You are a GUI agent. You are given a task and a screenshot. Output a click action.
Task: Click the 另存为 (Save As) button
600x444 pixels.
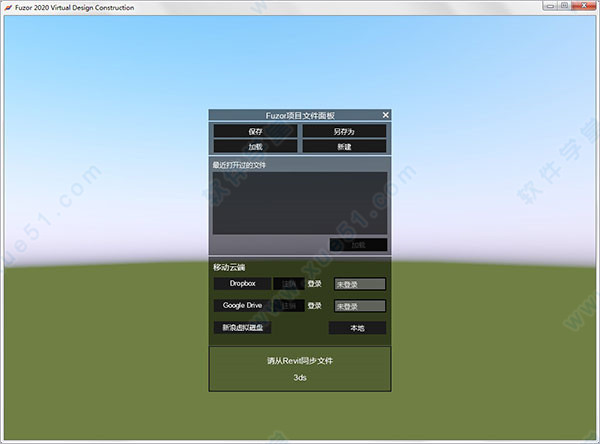coord(344,131)
